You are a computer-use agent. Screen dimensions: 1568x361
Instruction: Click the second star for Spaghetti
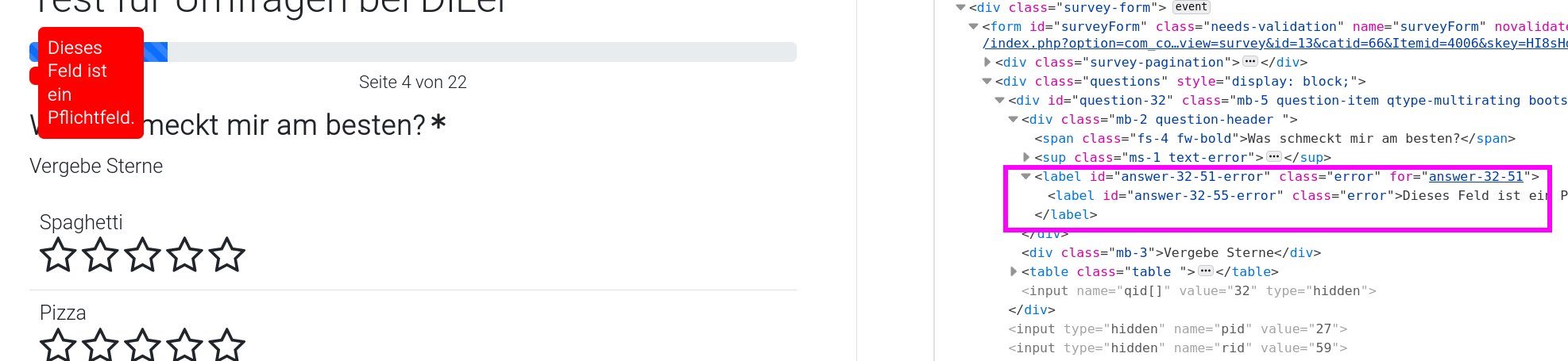pyautogui.click(x=100, y=255)
